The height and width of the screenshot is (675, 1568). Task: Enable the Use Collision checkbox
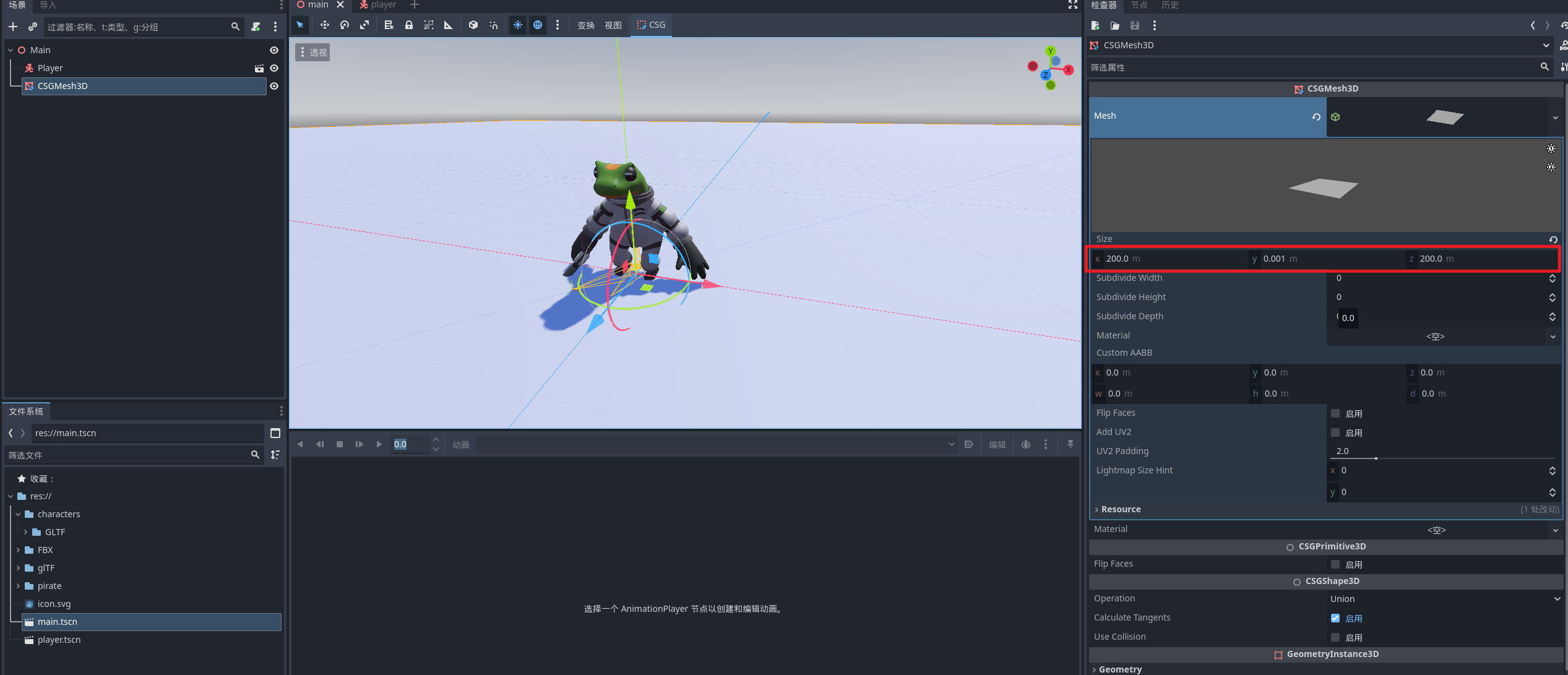tap(1335, 637)
